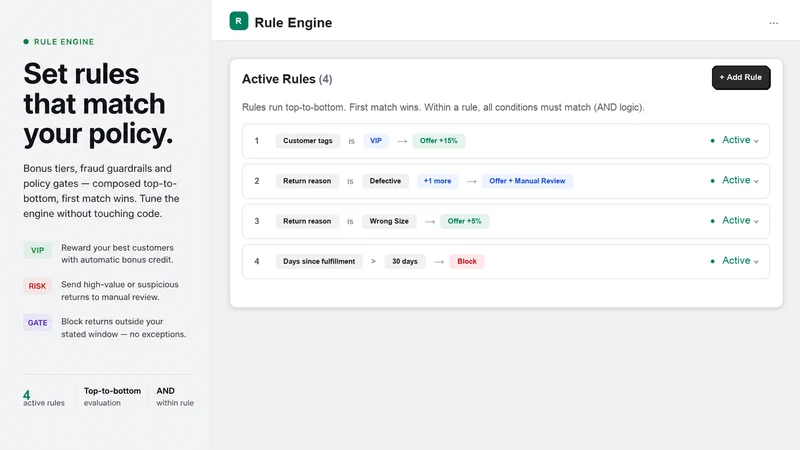Click the Customer tags condition chip
The width and height of the screenshot is (800, 450).
308,141
